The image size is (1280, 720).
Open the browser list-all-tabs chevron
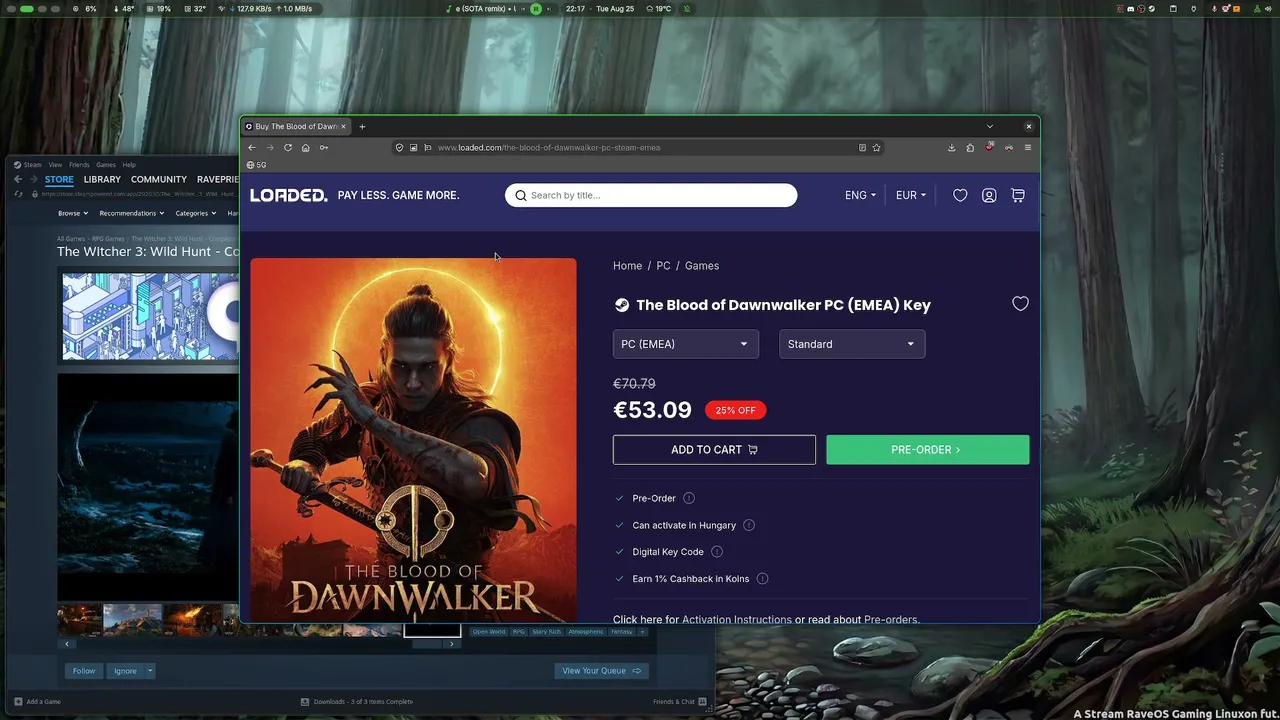[990, 127]
